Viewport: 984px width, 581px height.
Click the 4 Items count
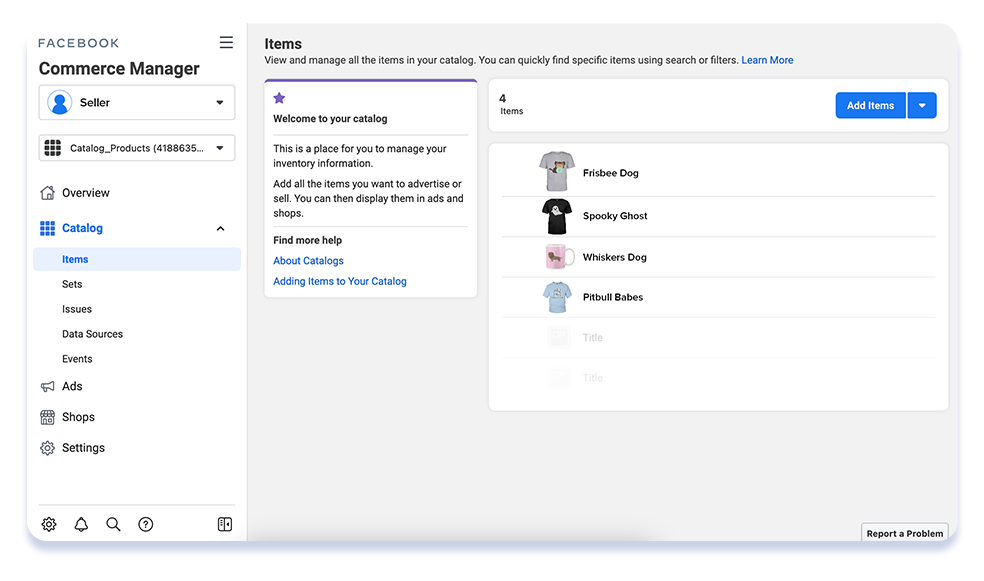point(511,105)
